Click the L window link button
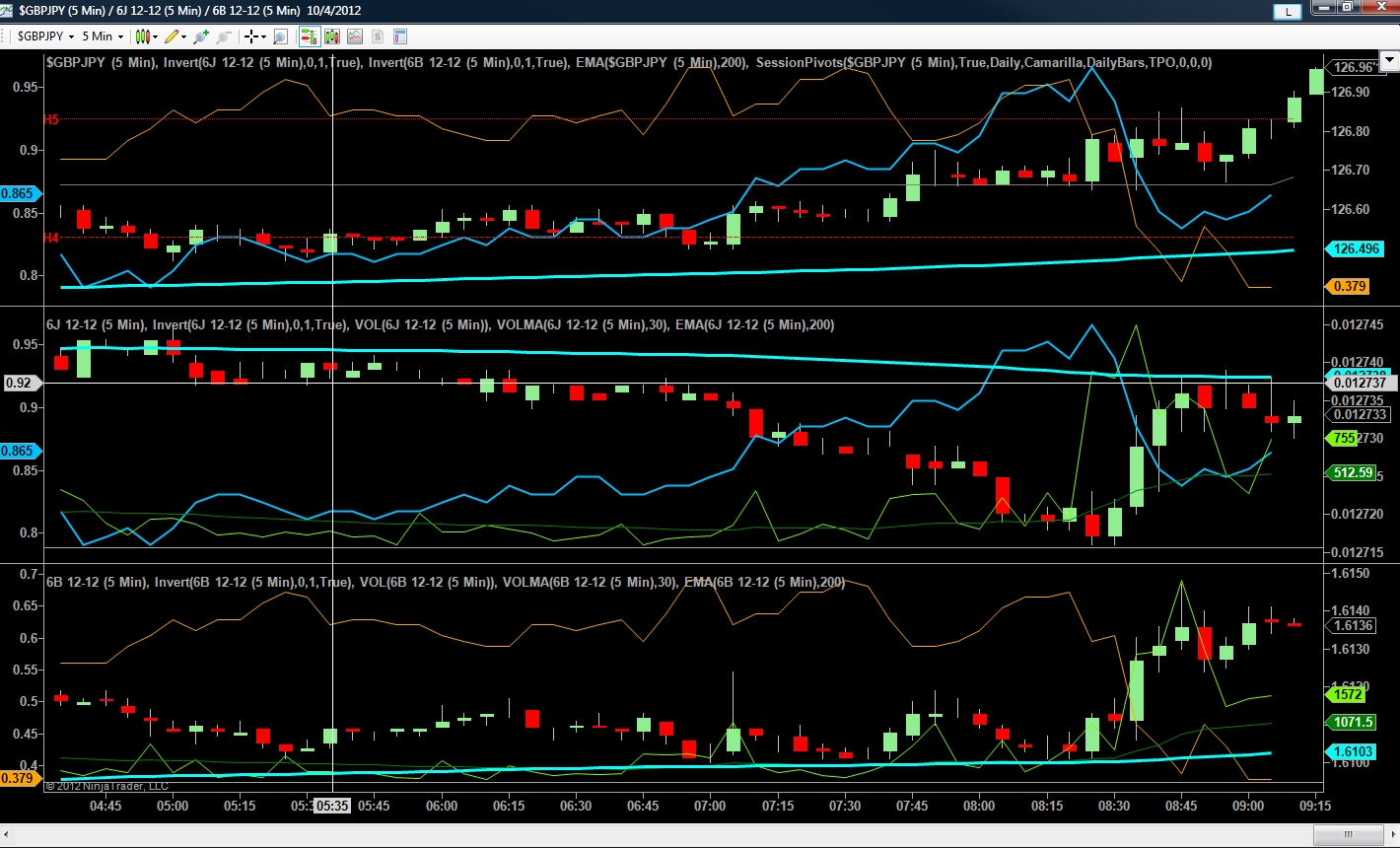The image size is (1400, 848). click(x=1288, y=12)
